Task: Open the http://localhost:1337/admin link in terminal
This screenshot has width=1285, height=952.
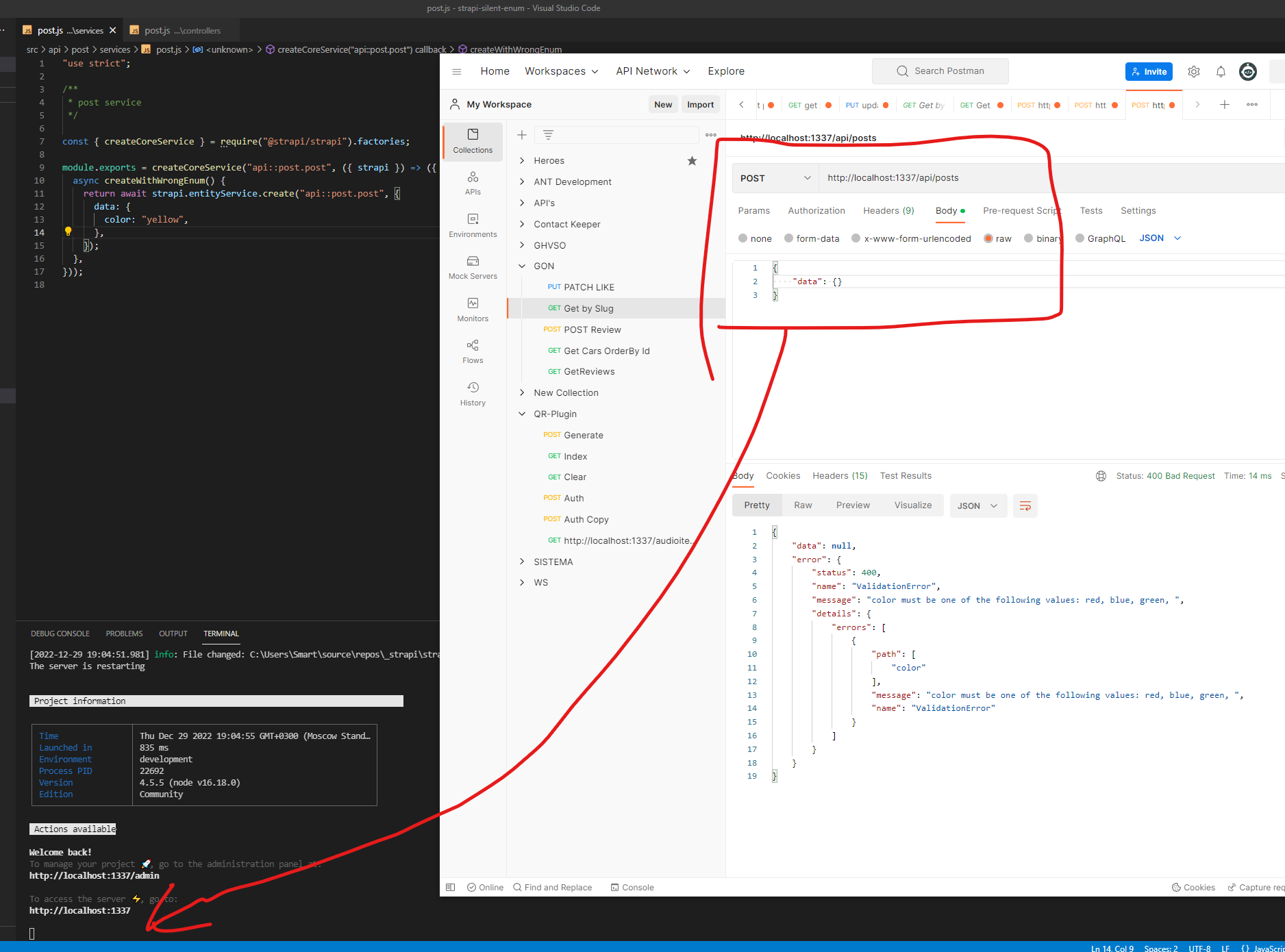Action: (x=94, y=875)
